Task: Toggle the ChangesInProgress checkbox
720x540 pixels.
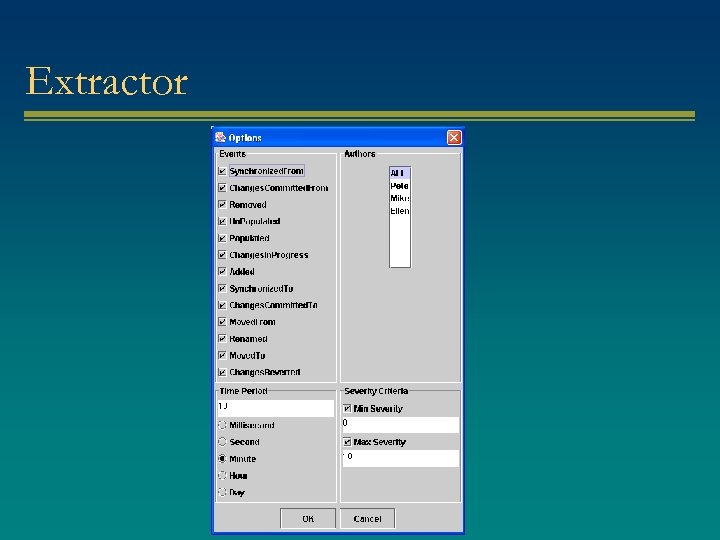Action: coord(222,255)
